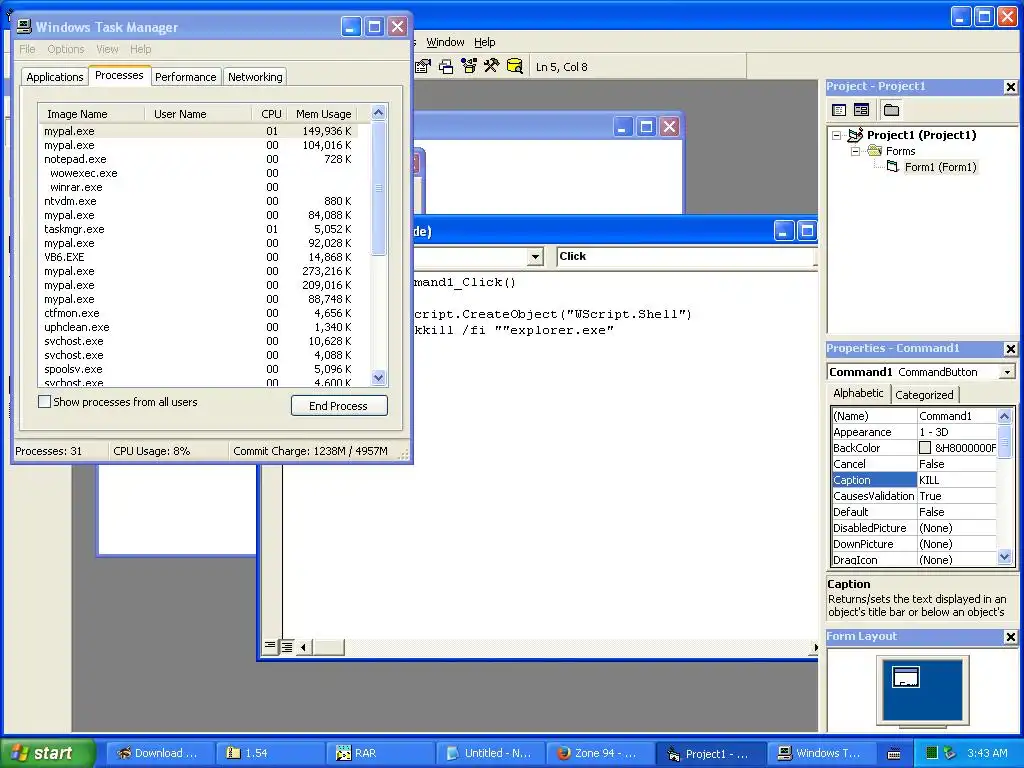
Task: Open the Toolbox toolbar icon
Action: 492,67
